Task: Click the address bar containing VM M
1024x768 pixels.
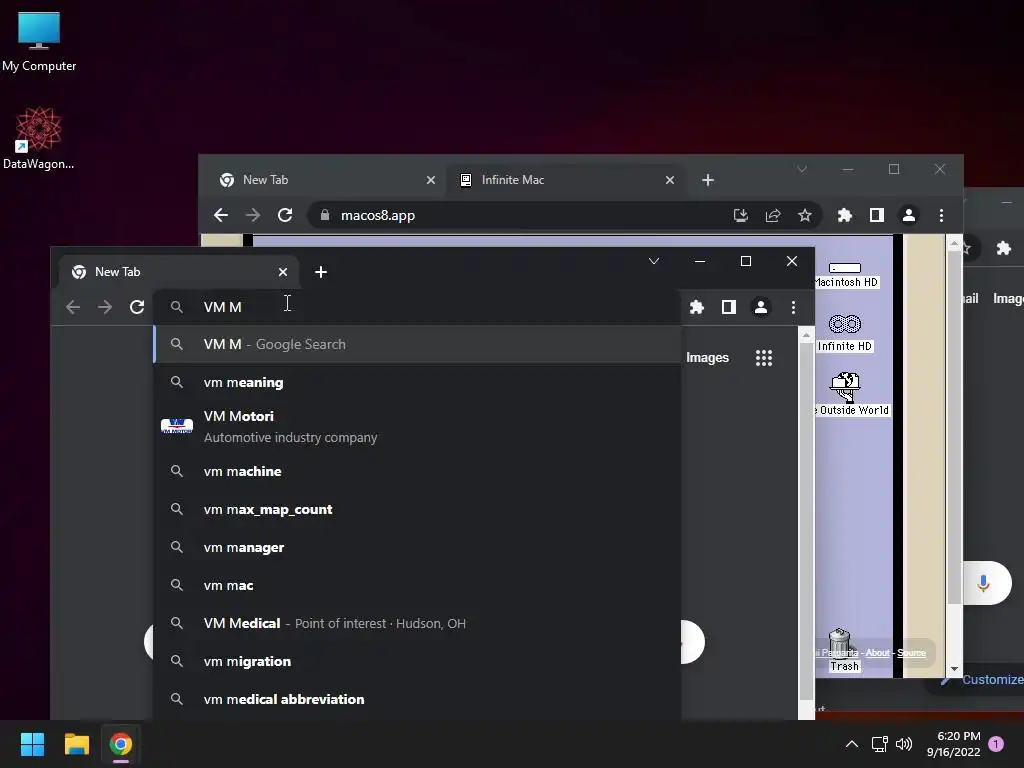Action: [x=418, y=307]
